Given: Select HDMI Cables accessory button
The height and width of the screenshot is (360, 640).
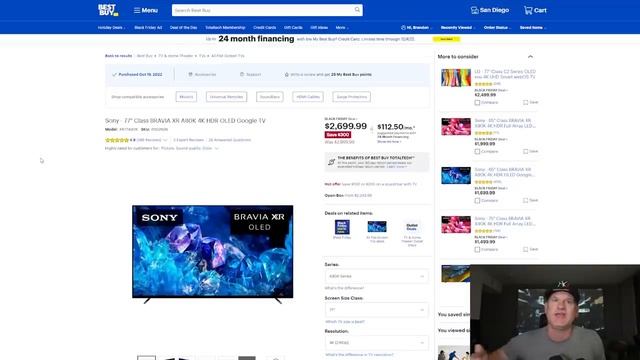Looking at the screenshot, I should point(308,97).
